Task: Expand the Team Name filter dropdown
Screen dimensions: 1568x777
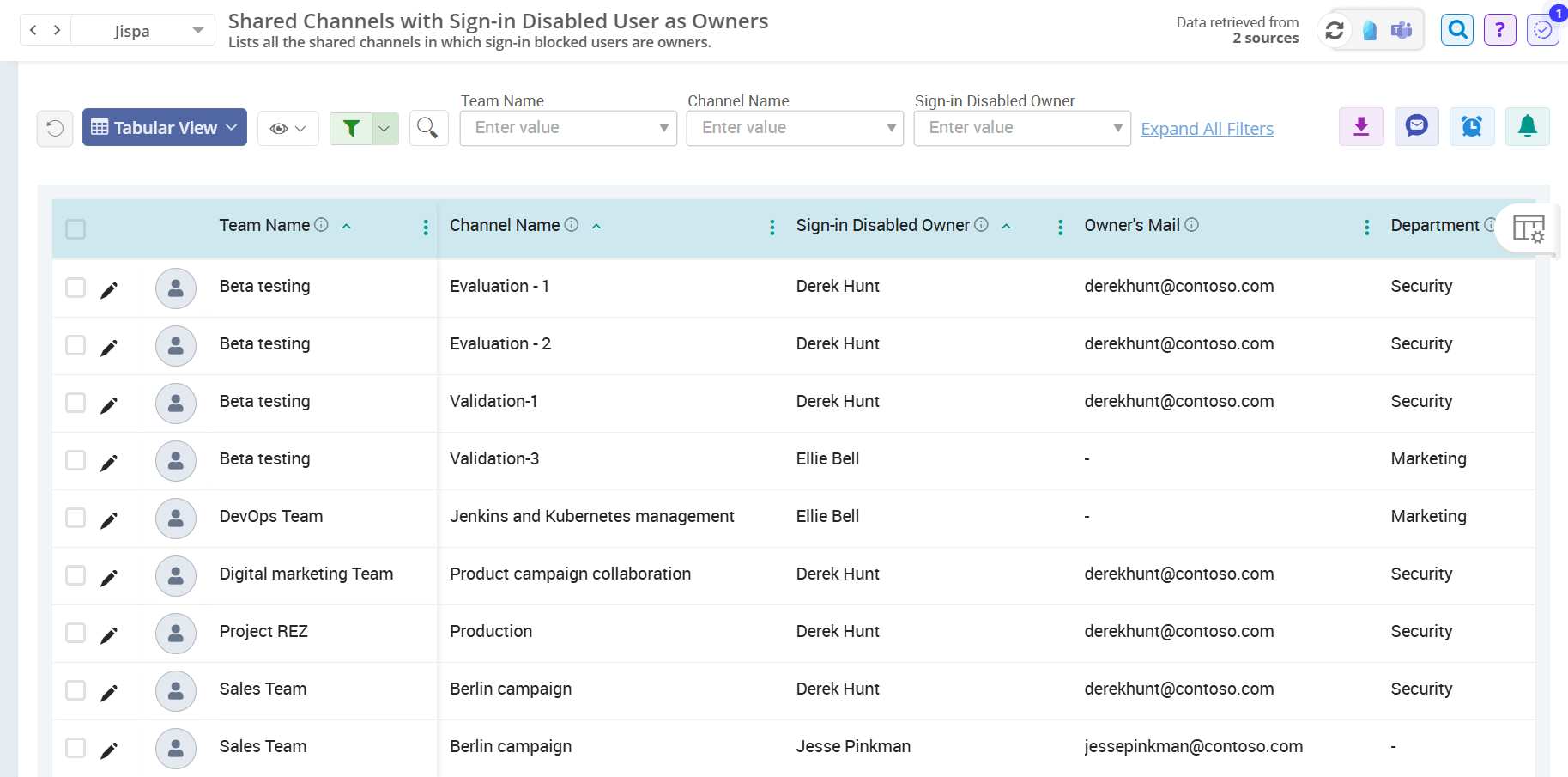Action: click(662, 127)
